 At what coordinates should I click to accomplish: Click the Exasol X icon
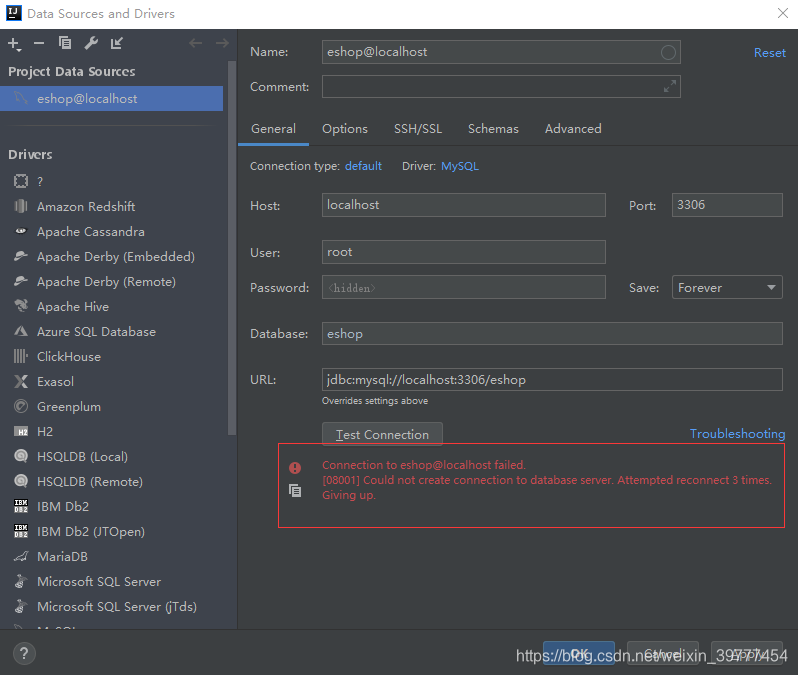click(x=21, y=381)
